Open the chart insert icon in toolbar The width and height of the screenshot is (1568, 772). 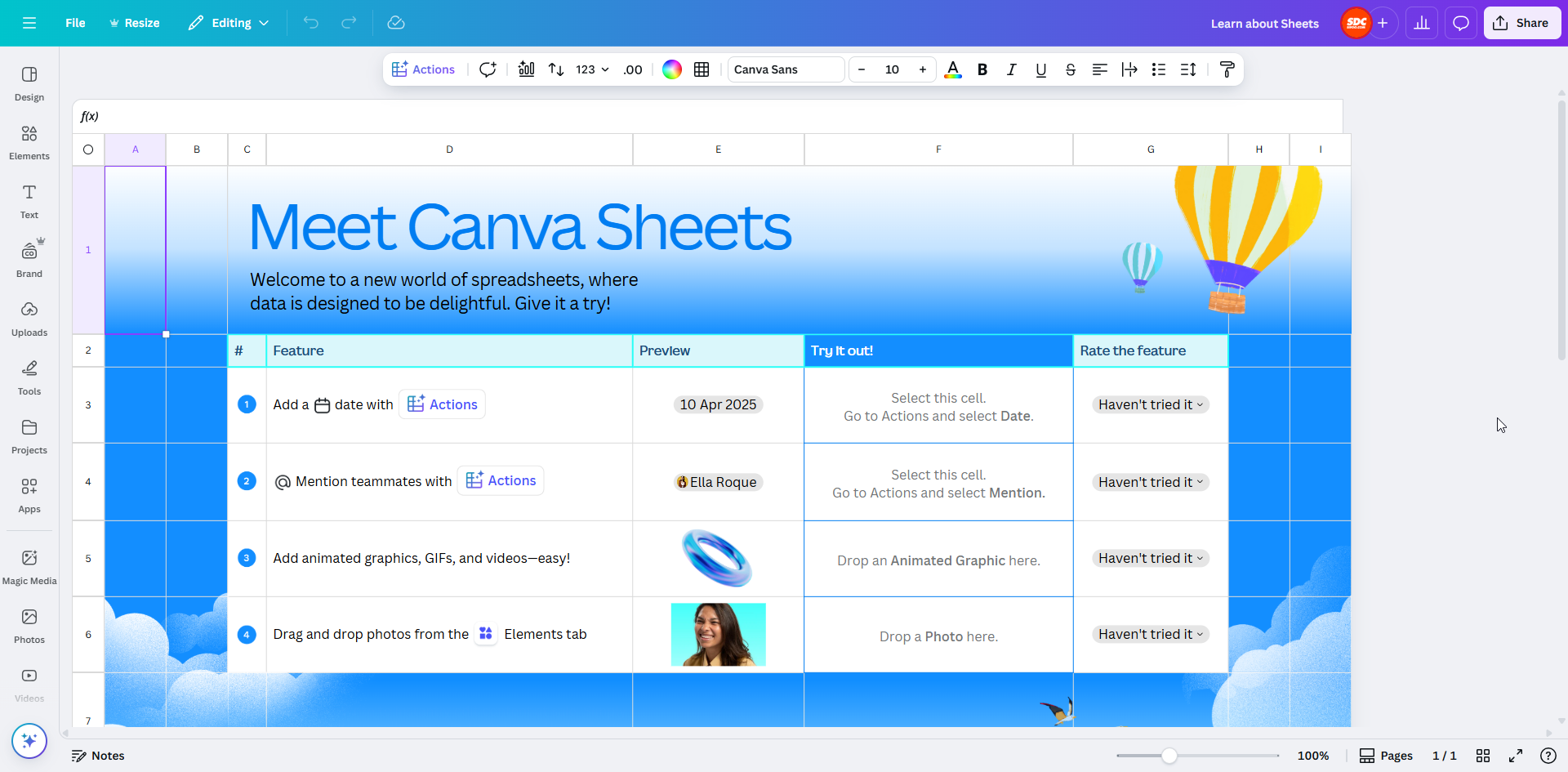coord(527,69)
